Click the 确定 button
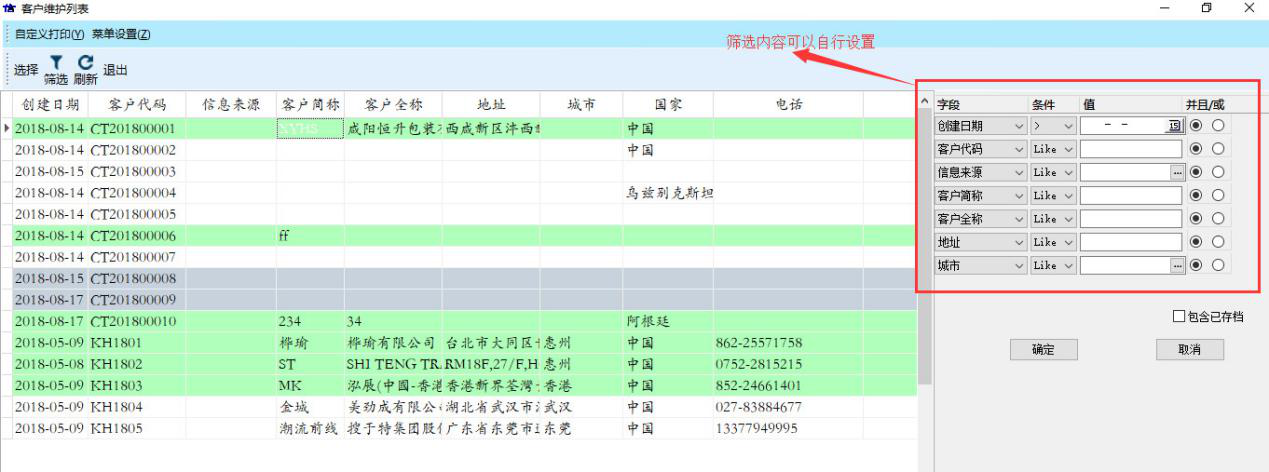 point(1043,349)
